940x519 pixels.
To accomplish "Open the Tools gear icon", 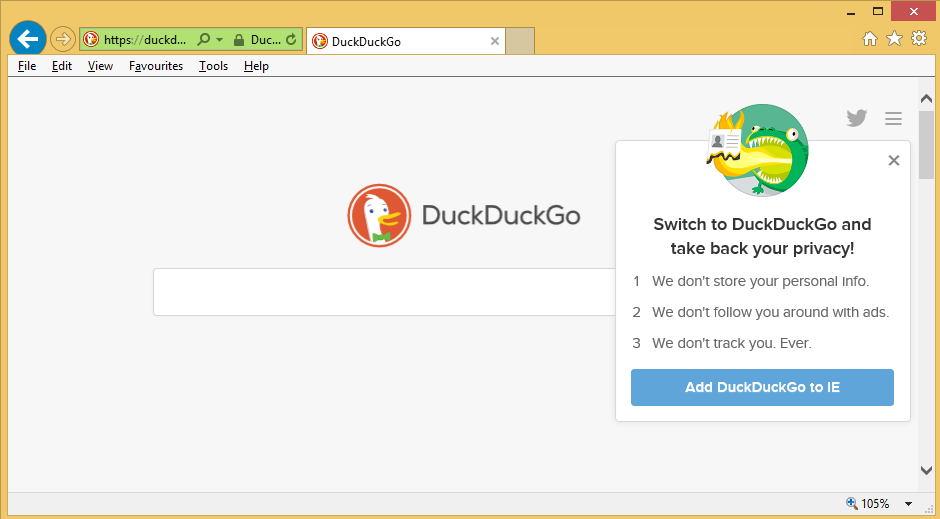I will (x=918, y=39).
